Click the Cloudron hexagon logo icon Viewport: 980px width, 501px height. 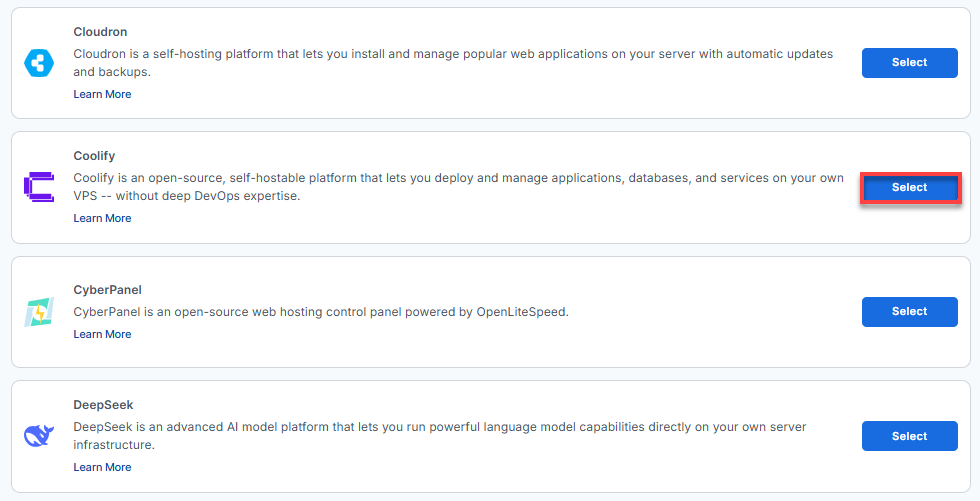(x=39, y=62)
